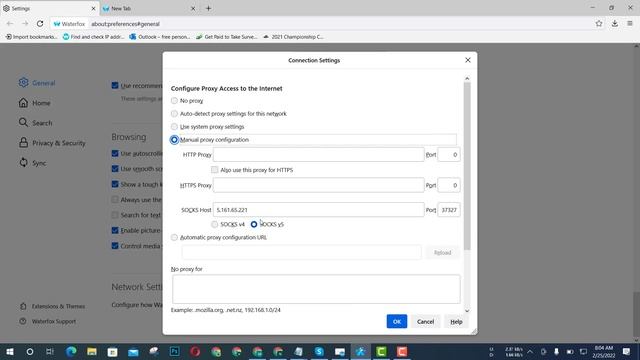Select the No proxy option
Image resolution: width=640 pixels, height=360 pixels.
[174, 100]
